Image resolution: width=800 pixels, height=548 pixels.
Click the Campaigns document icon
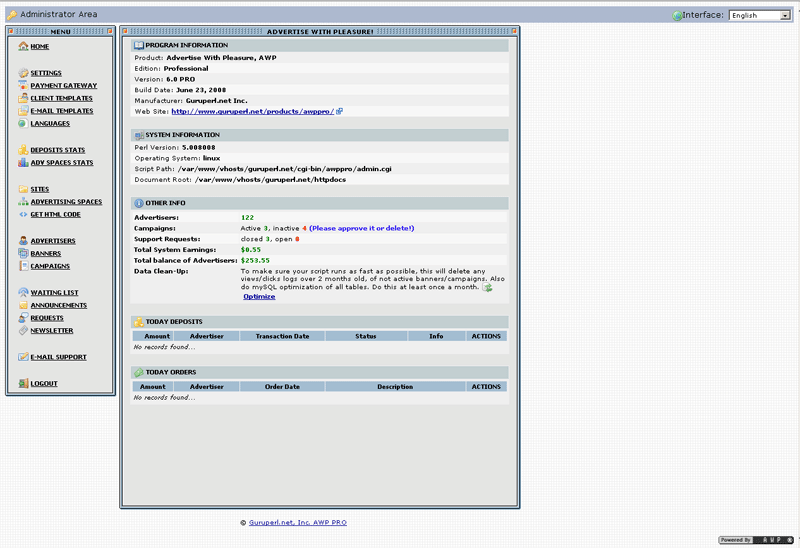point(23,266)
